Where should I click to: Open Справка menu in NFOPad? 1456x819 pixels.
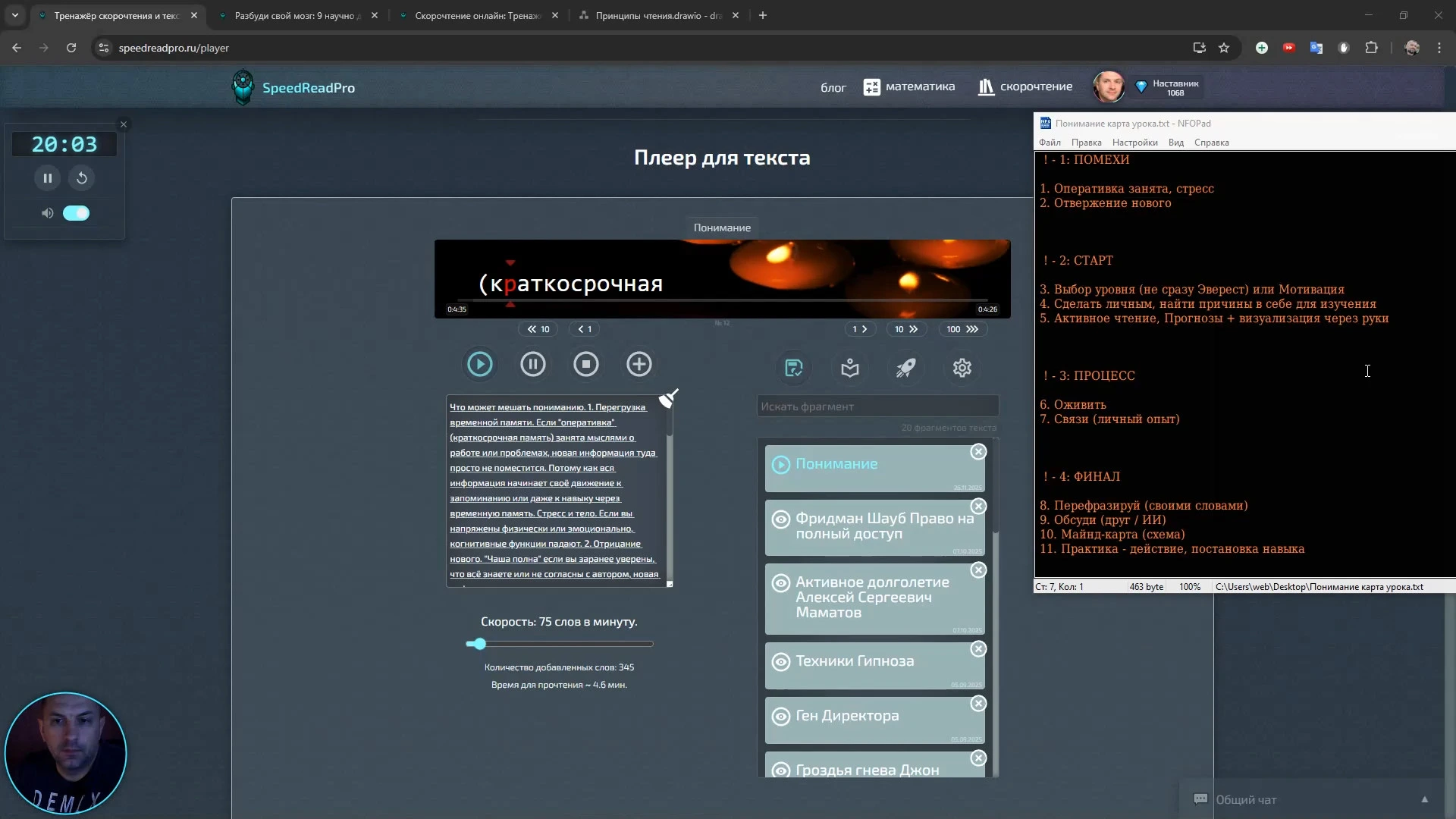click(x=1211, y=143)
